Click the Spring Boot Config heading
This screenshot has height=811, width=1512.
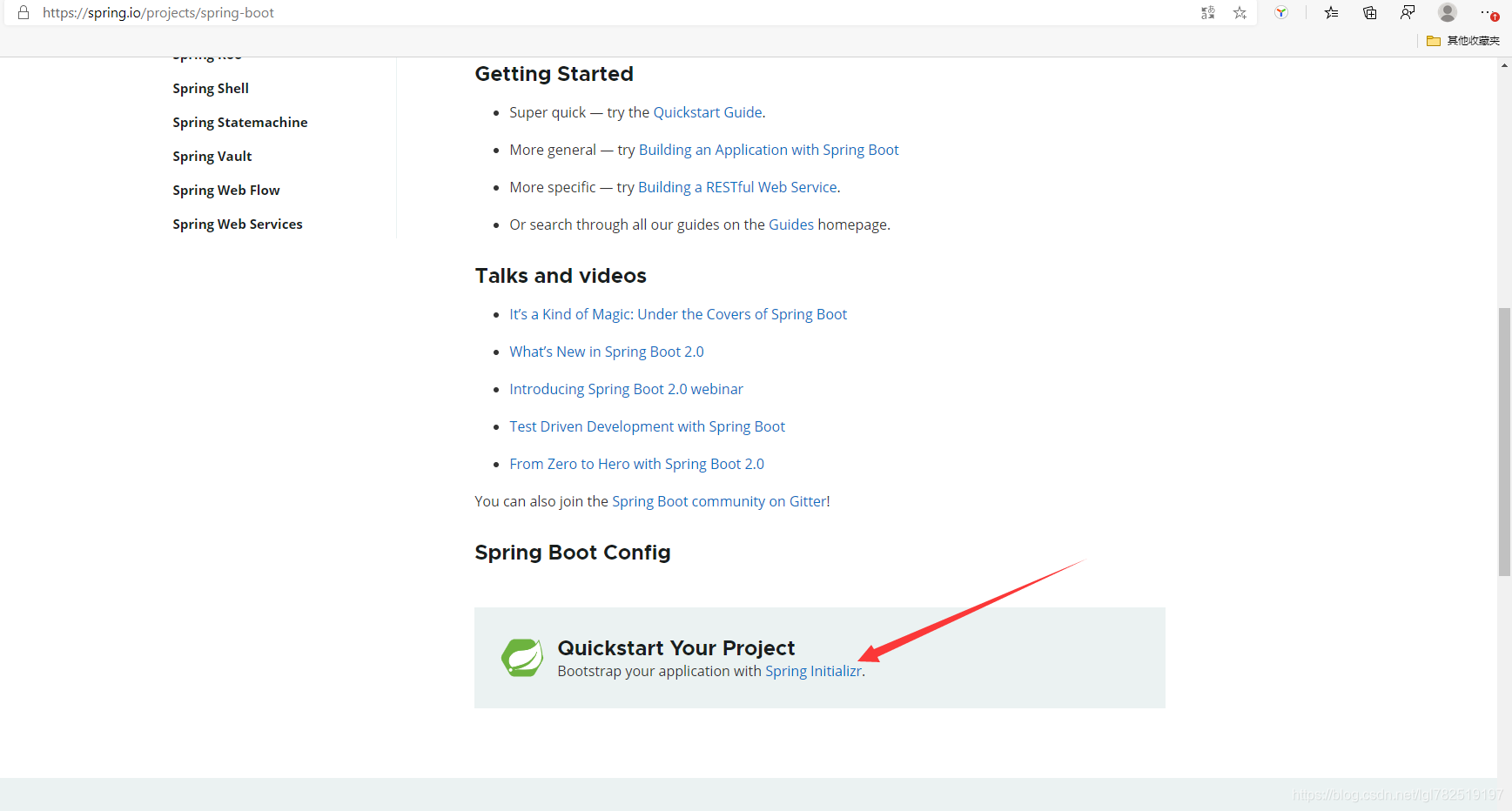(573, 553)
